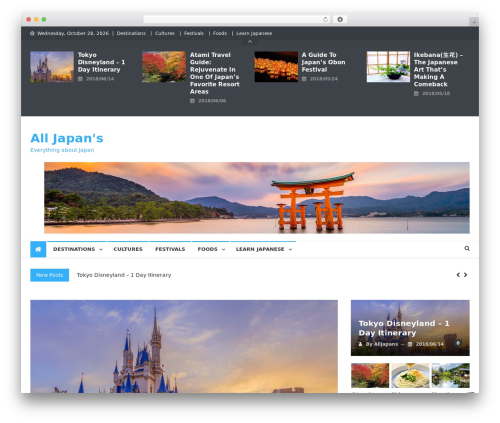Click the 2018/06/14 date on sidebar card
Image resolution: width=500 pixels, height=423 pixels.
(430, 344)
